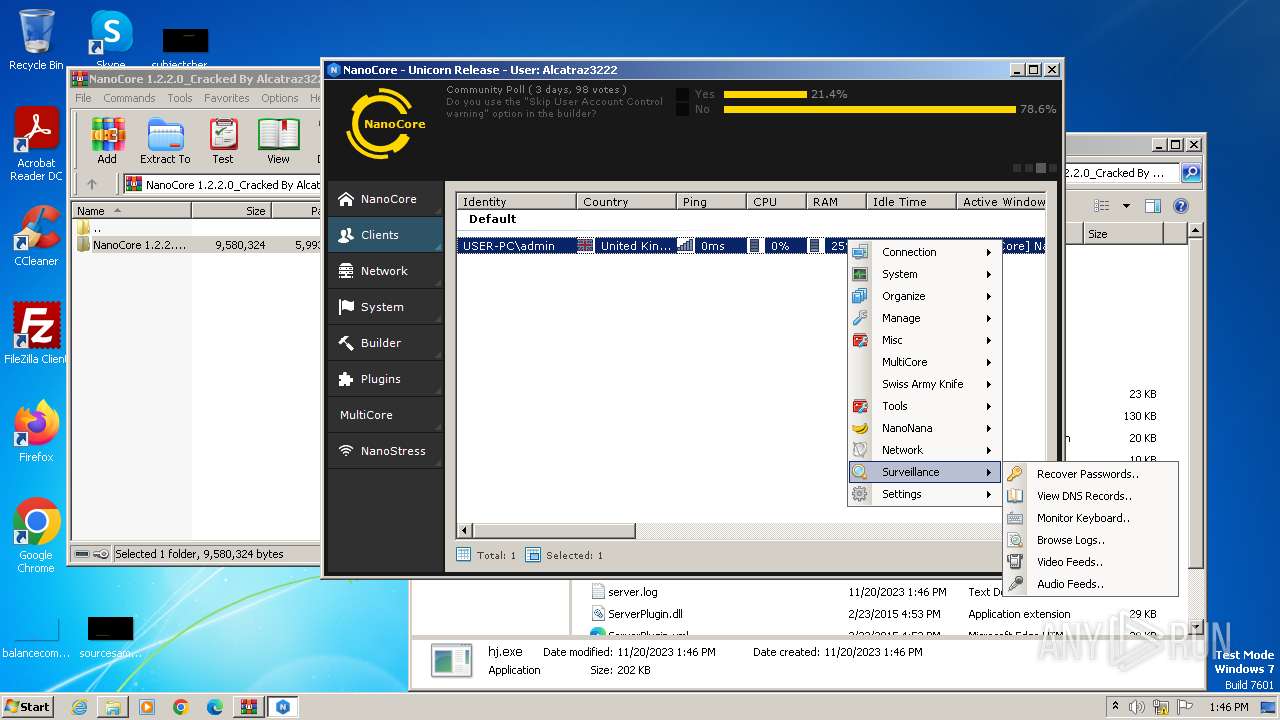
Task: Open the WinRAR Commands menu
Action: [129, 98]
